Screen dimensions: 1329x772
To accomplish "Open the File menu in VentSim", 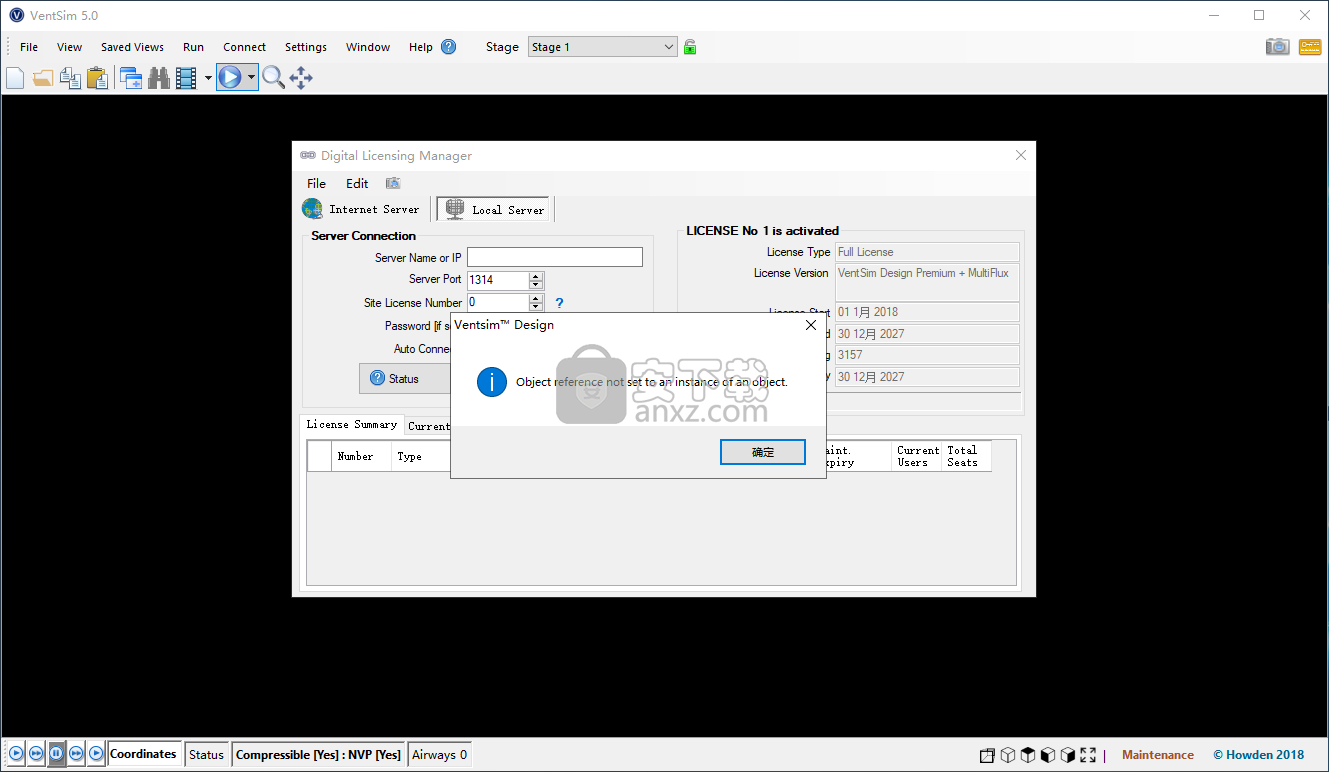I will [x=29, y=47].
